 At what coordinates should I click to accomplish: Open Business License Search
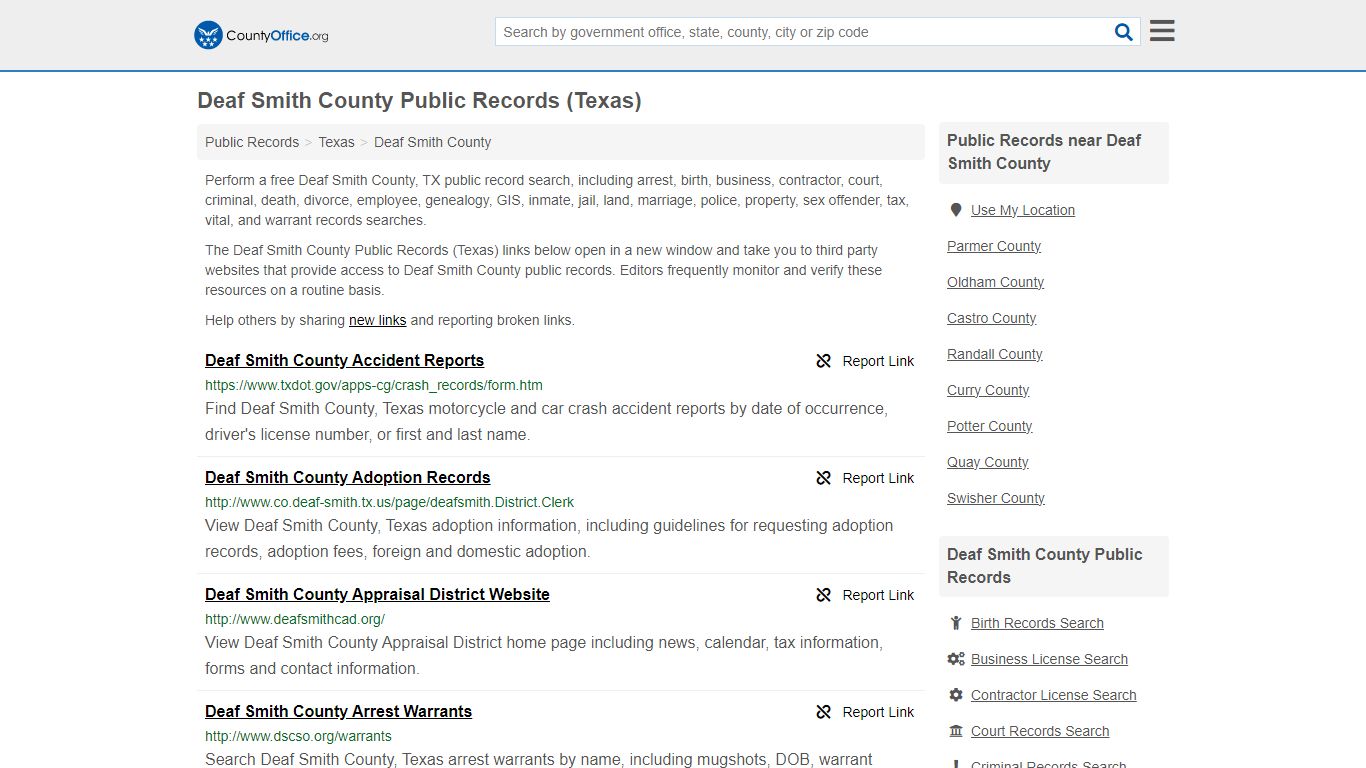(x=1049, y=659)
